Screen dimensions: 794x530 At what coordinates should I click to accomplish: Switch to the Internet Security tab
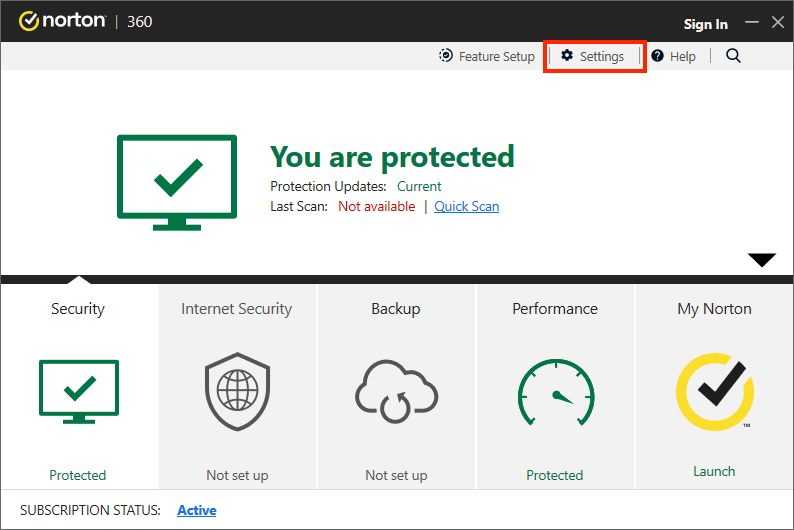[236, 309]
